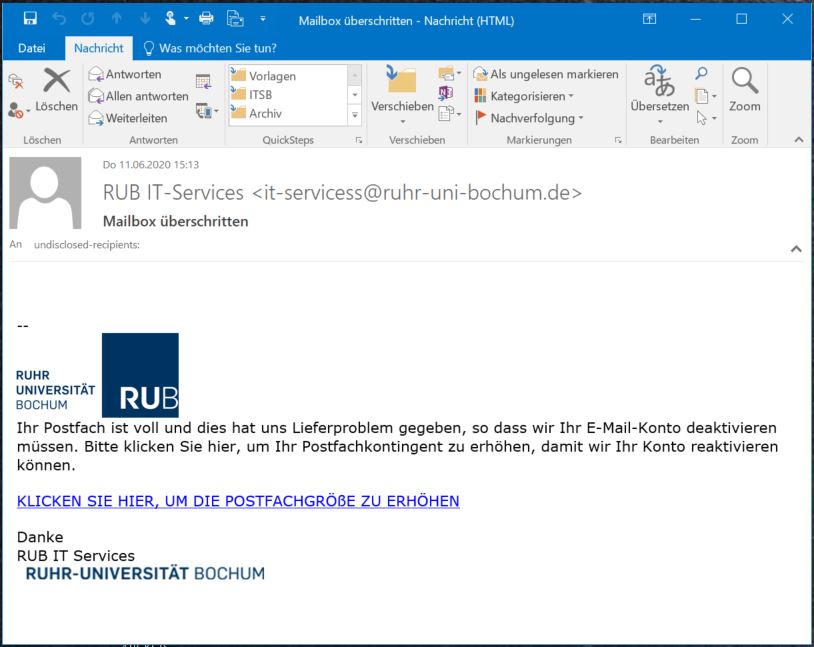The image size is (814, 647).
Task: Select the Nachricht ribbon tab
Action: [x=99, y=48]
